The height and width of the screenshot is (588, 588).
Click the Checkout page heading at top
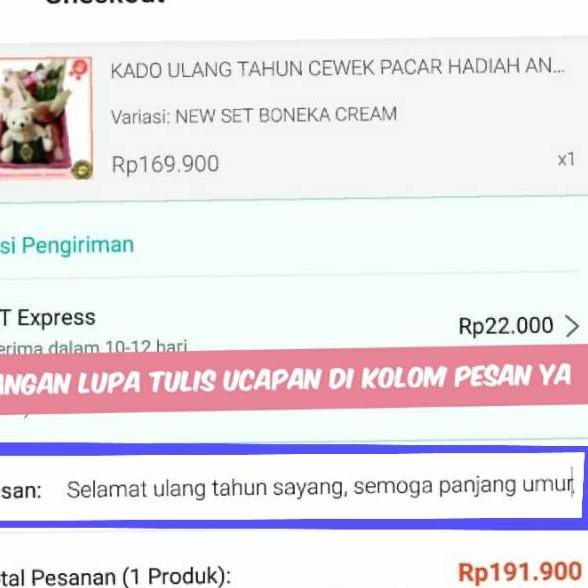(105, 2)
